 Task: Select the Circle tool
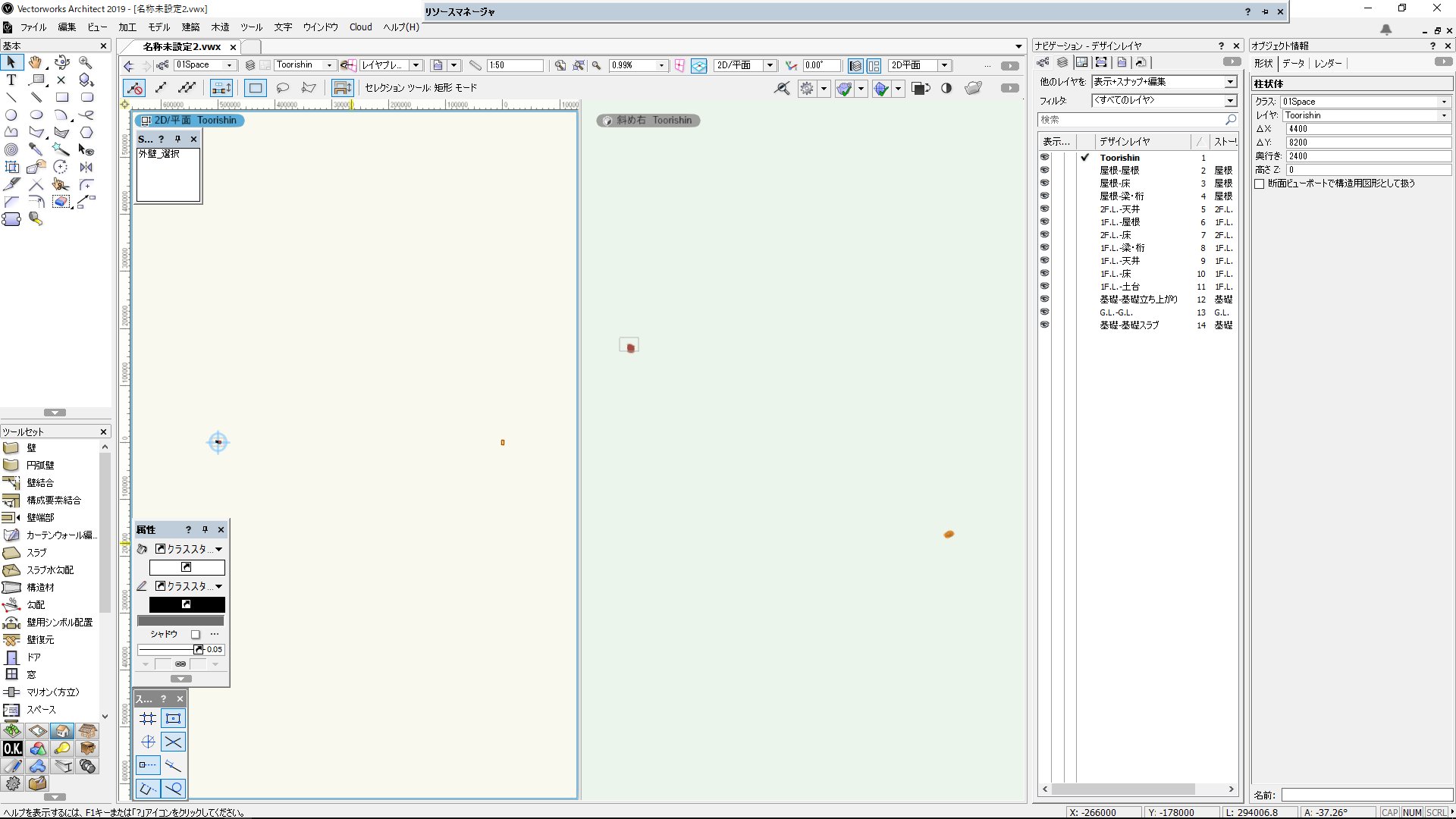(x=11, y=115)
